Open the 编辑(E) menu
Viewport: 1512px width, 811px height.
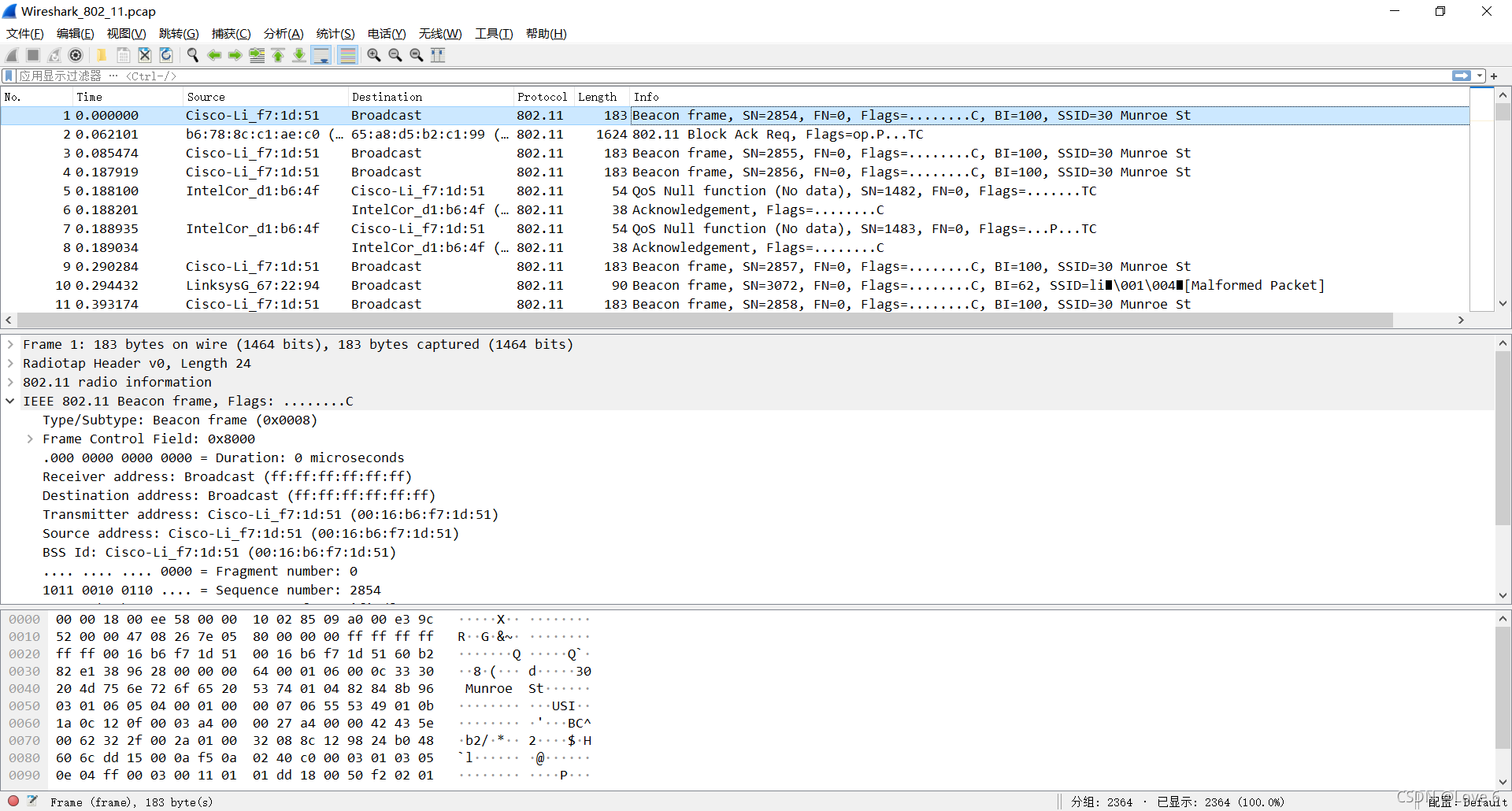pos(76,33)
